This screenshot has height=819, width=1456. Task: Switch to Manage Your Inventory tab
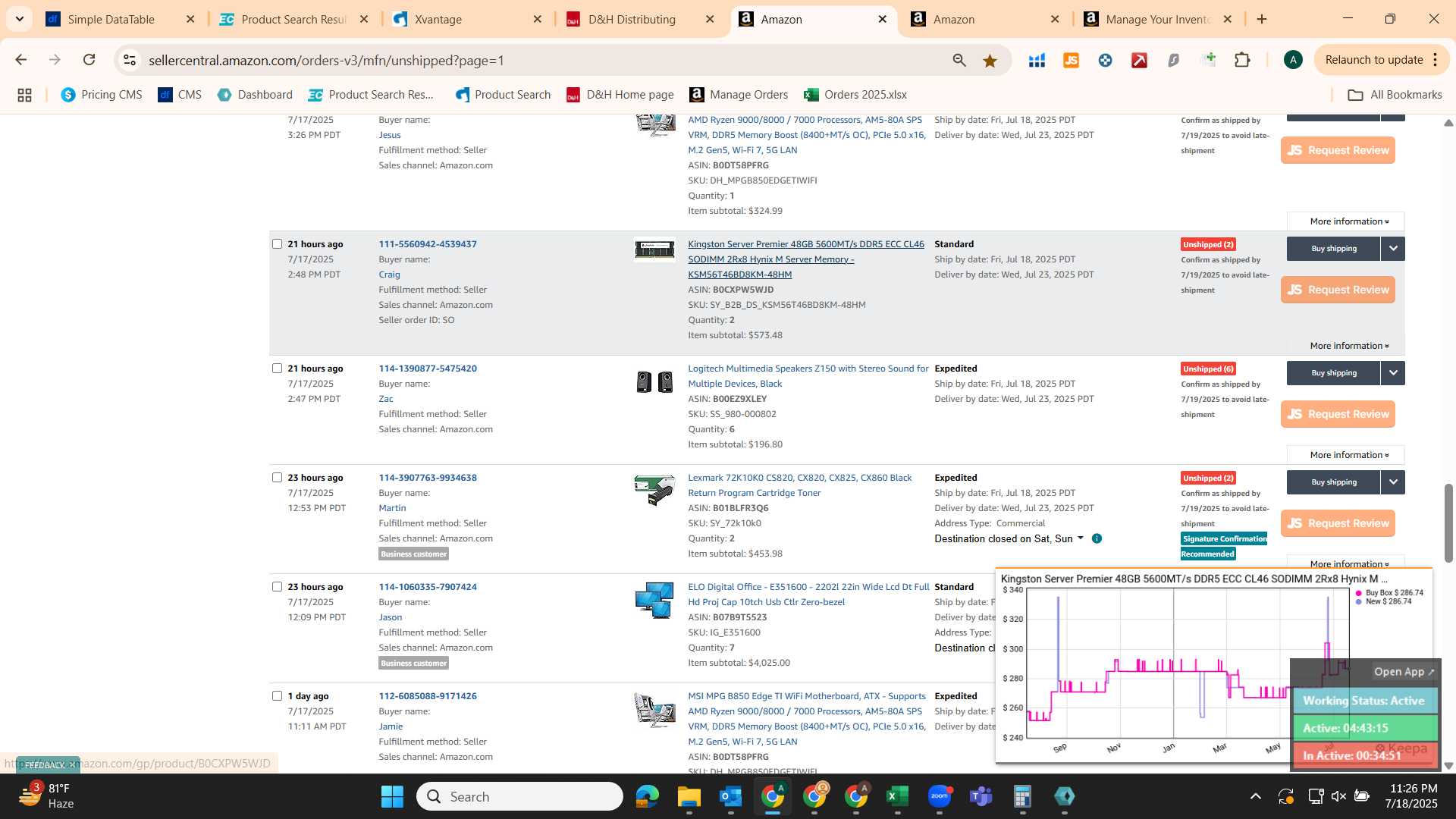click(x=1159, y=19)
